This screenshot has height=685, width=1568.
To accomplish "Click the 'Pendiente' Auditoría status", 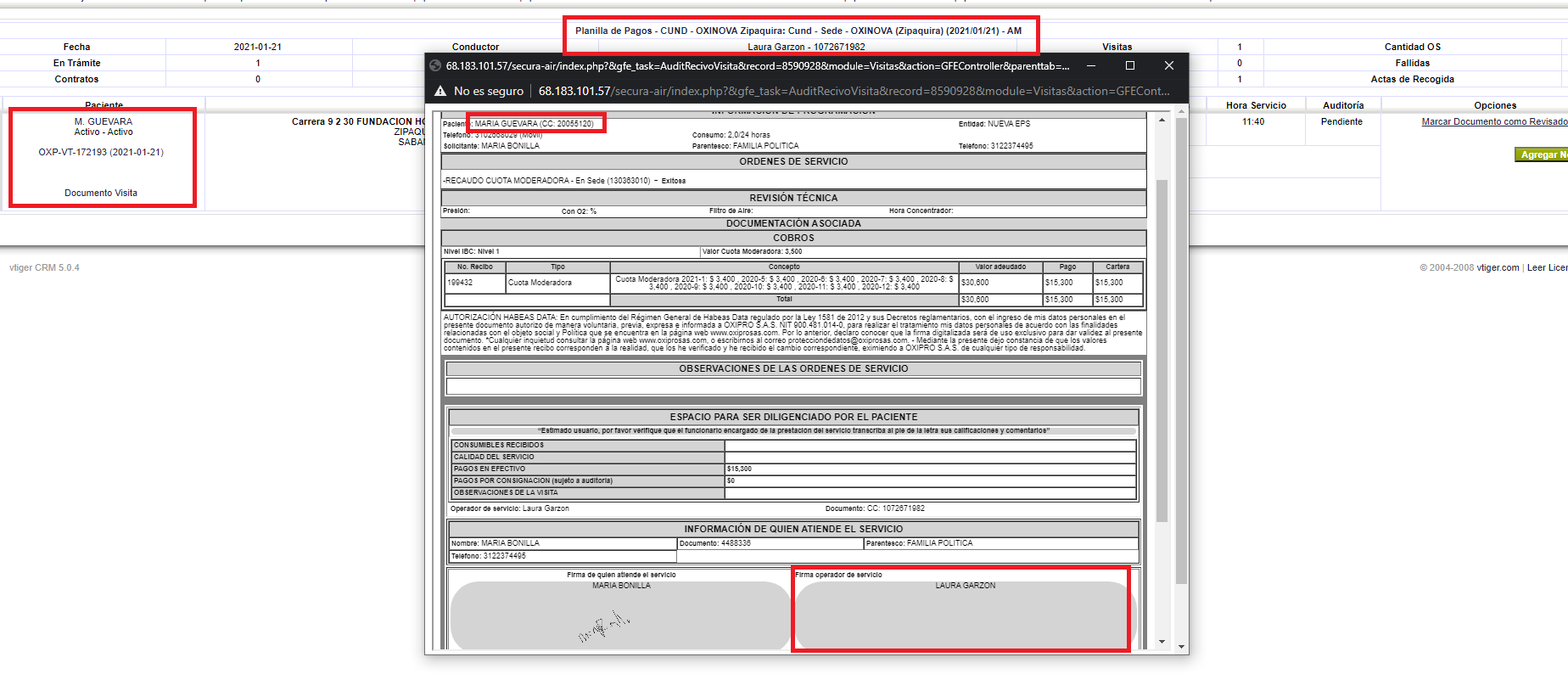I will point(1341,121).
